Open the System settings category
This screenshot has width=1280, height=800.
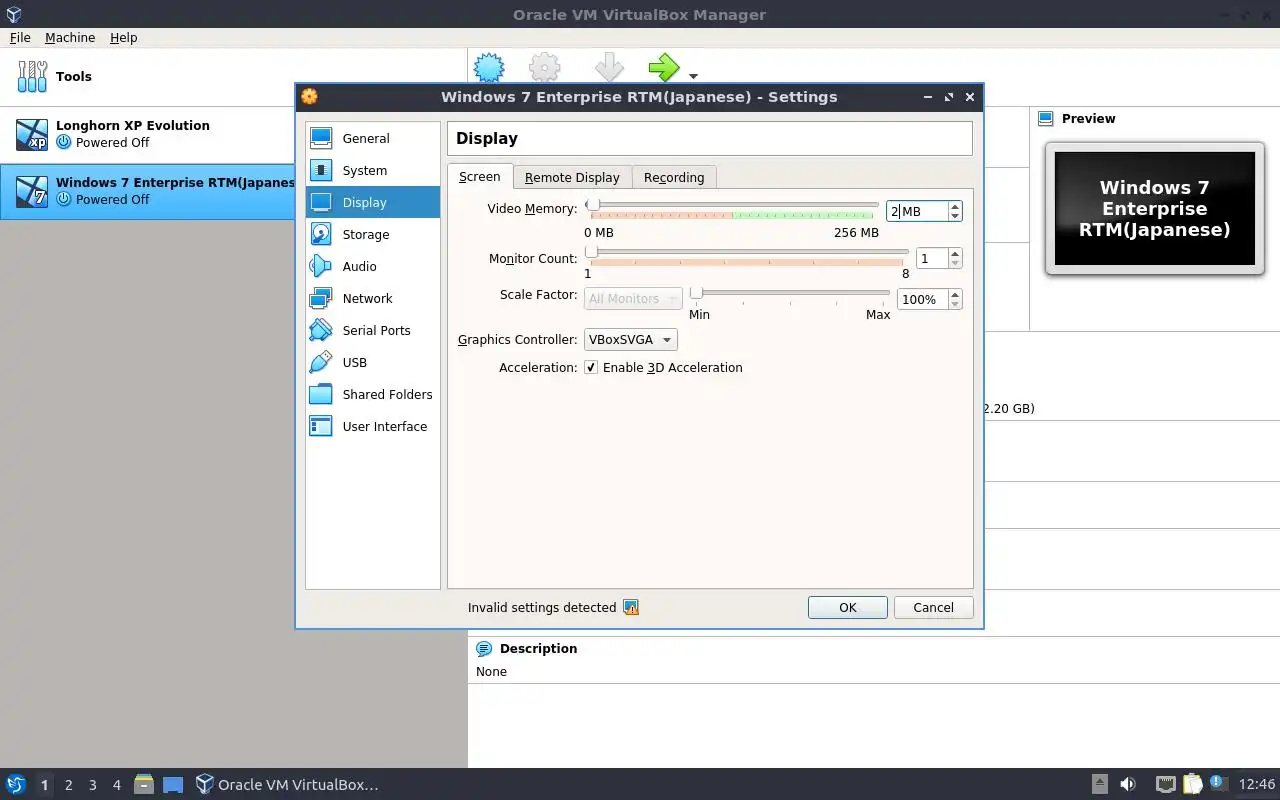point(372,170)
